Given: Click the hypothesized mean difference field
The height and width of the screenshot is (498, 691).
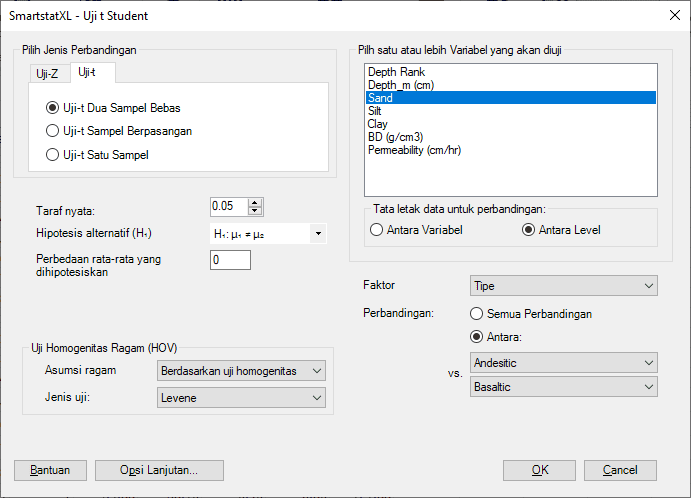Looking at the screenshot, I should (x=230, y=260).
